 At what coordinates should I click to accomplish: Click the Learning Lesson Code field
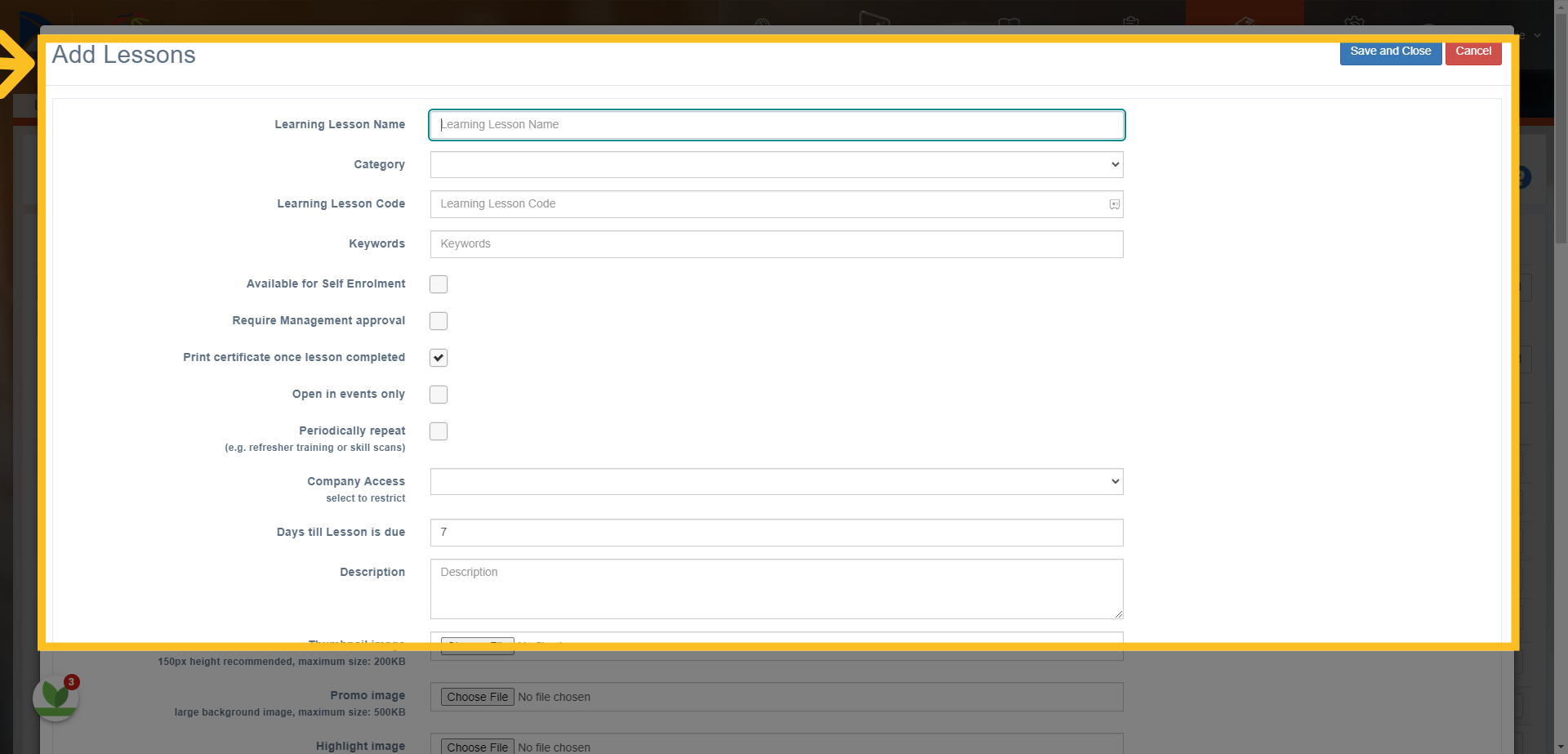tap(777, 204)
